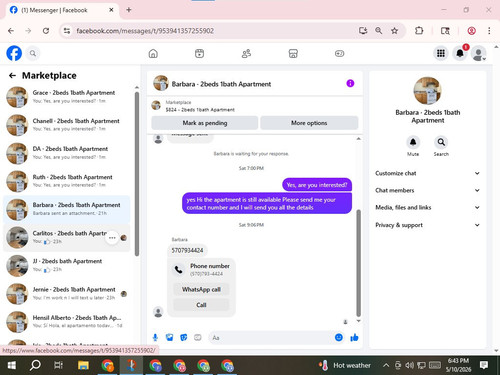
Task: Click the chat messages scrollbar
Action: pos(359,263)
